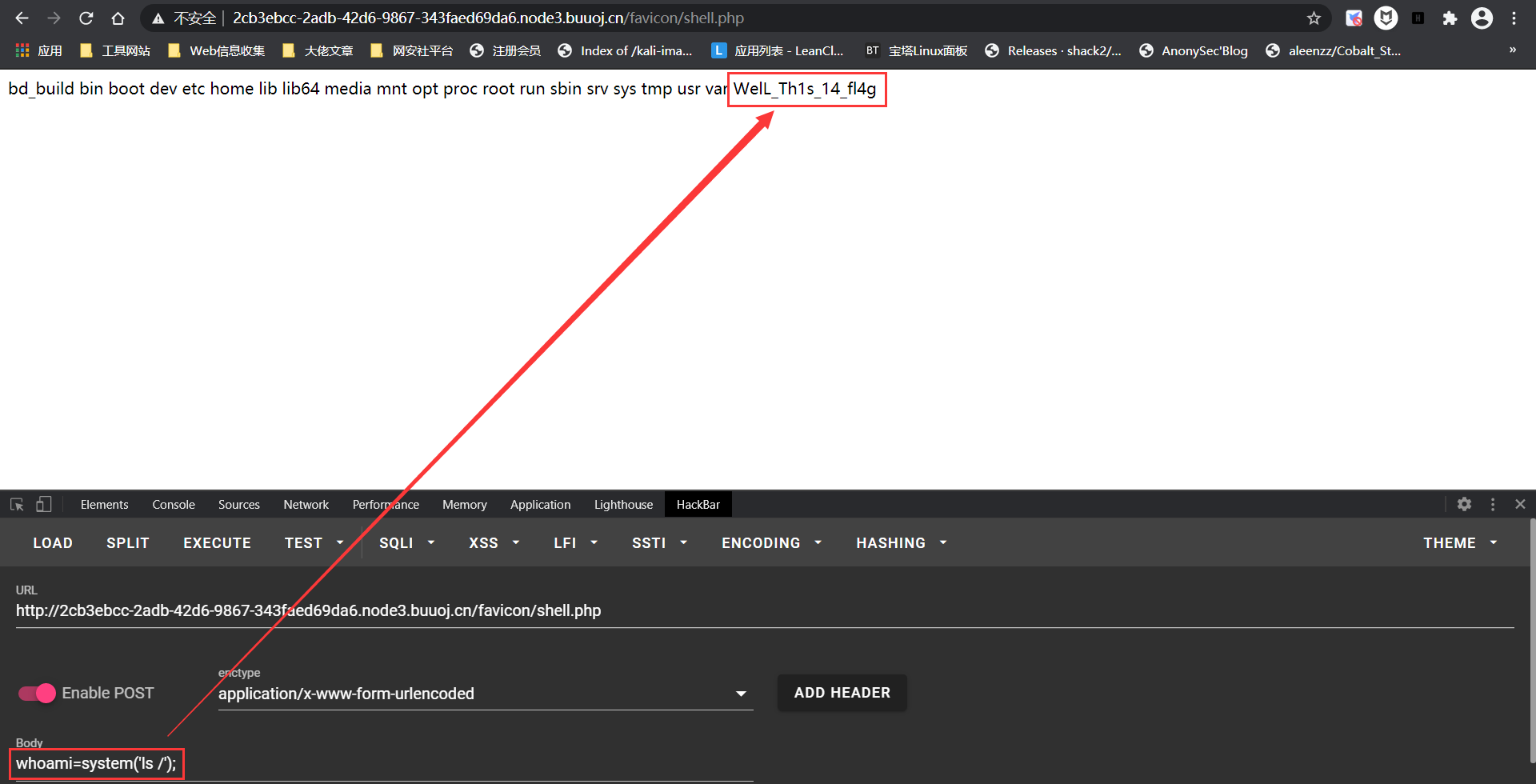
Task: Switch to the Console tab
Action: click(x=174, y=504)
